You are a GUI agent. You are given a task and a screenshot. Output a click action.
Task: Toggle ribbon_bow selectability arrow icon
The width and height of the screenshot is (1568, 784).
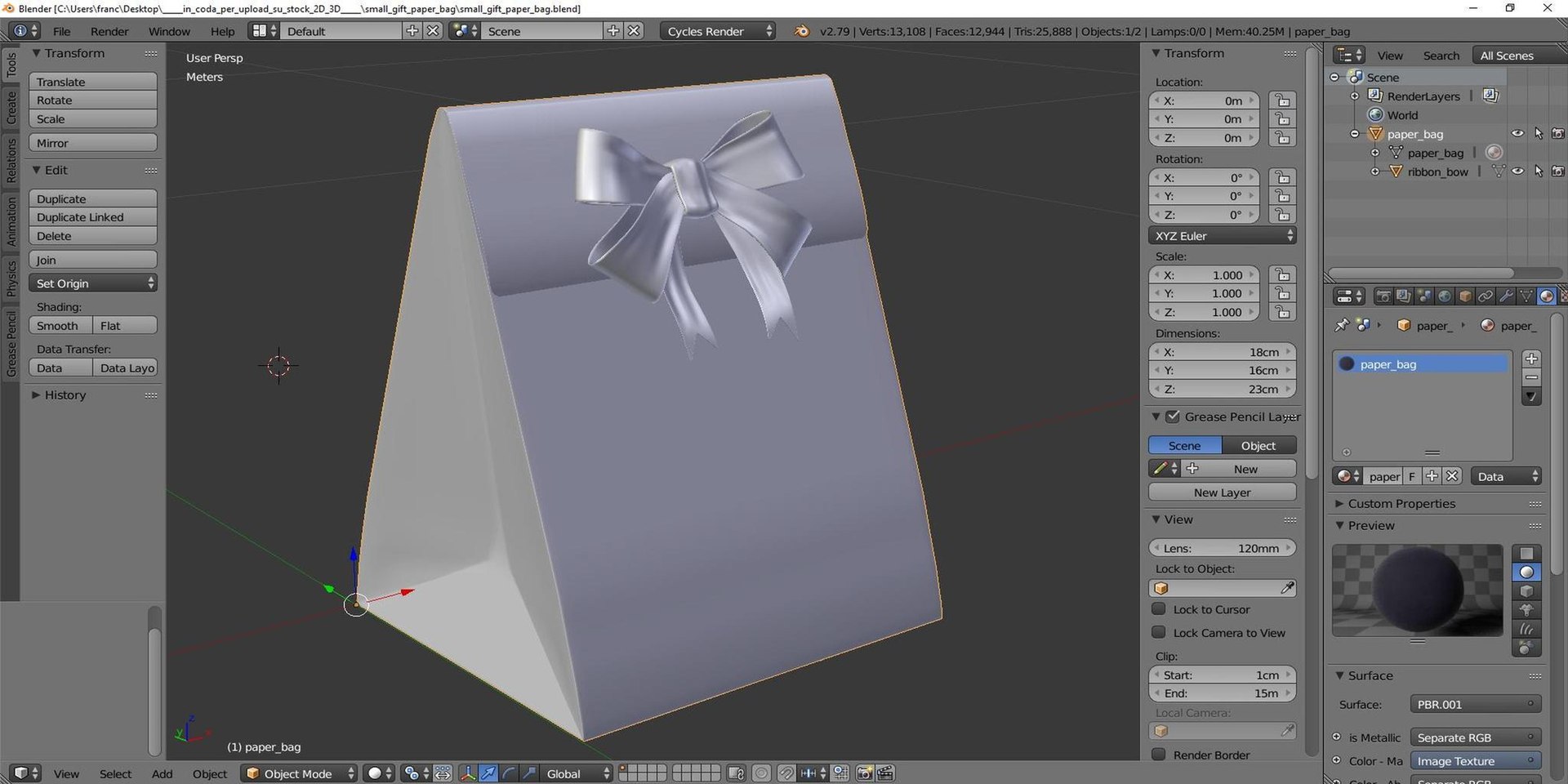pyautogui.click(x=1539, y=171)
